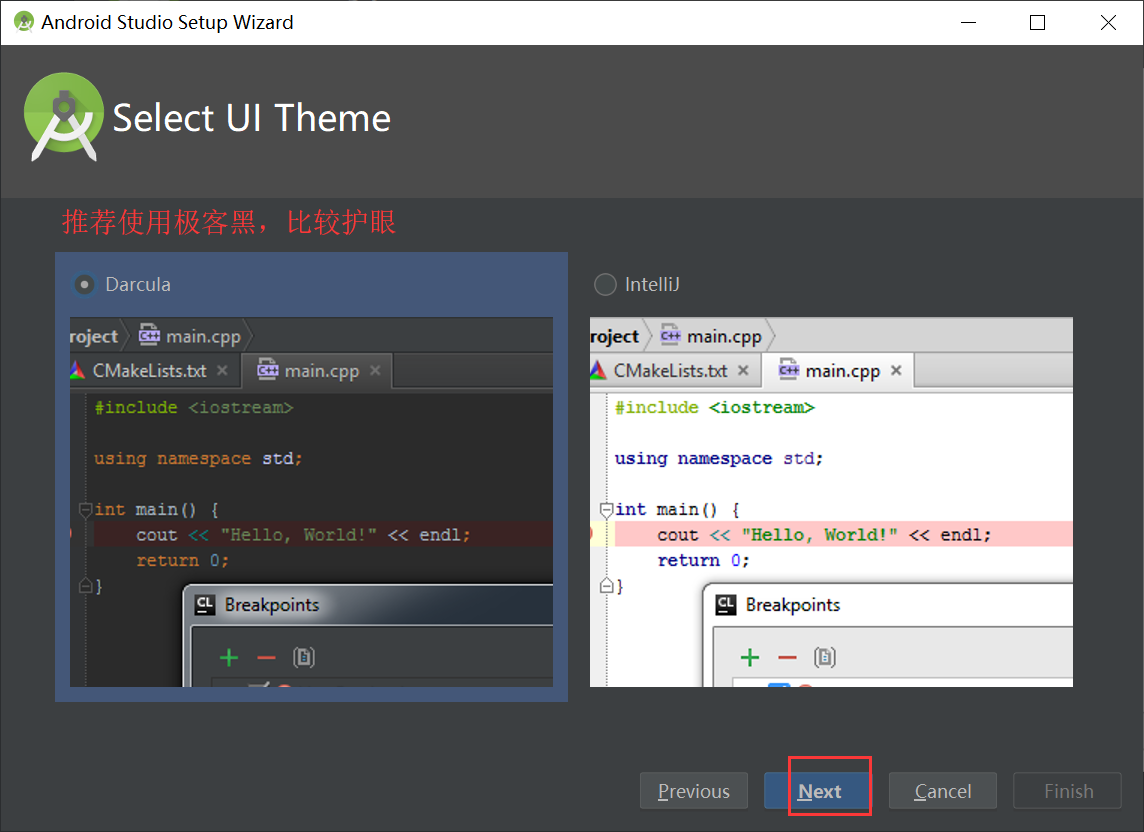1144x832 pixels.
Task: Click the 'Select UI Theme' heading
Action: [x=252, y=118]
